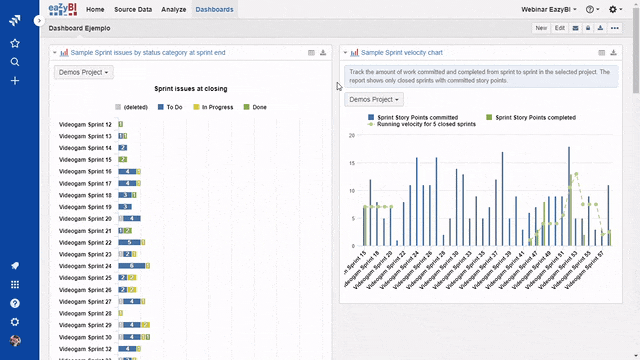The image size is (640, 360).
Task: Click the Videogam Sprint 24 row label
Action: pyautogui.click(x=85, y=266)
